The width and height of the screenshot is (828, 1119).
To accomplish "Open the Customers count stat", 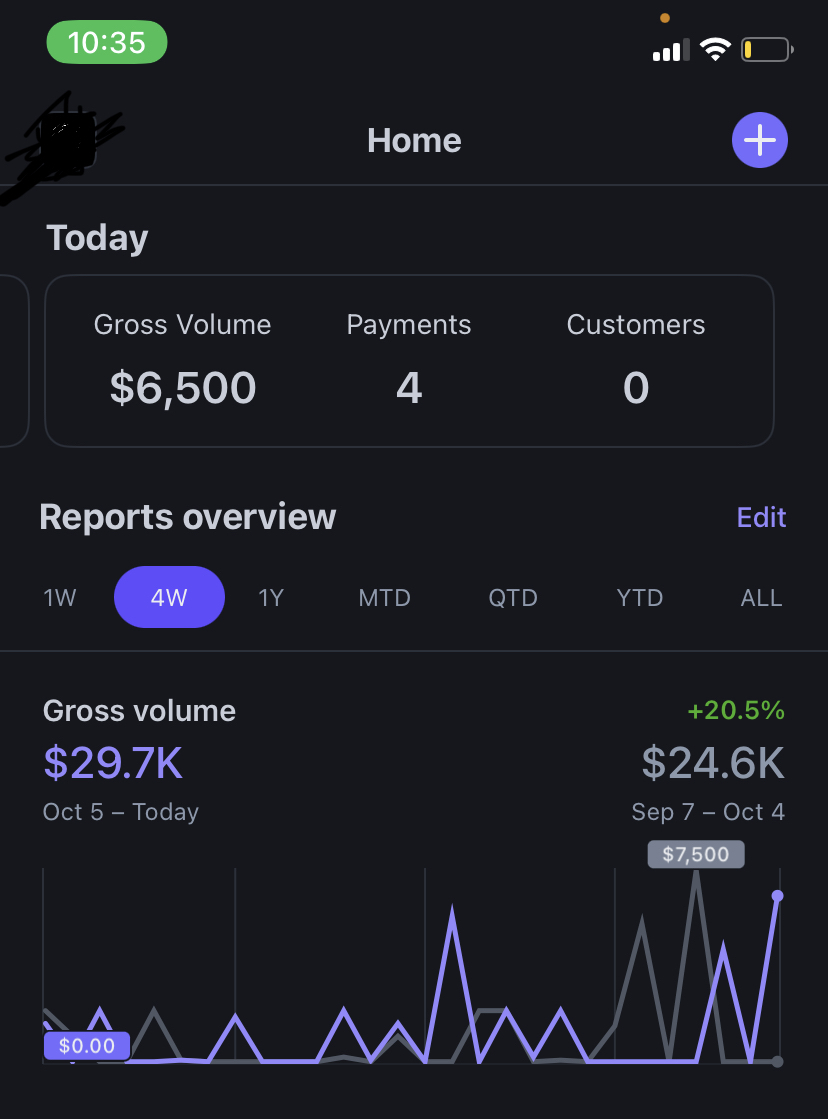I will [636, 360].
